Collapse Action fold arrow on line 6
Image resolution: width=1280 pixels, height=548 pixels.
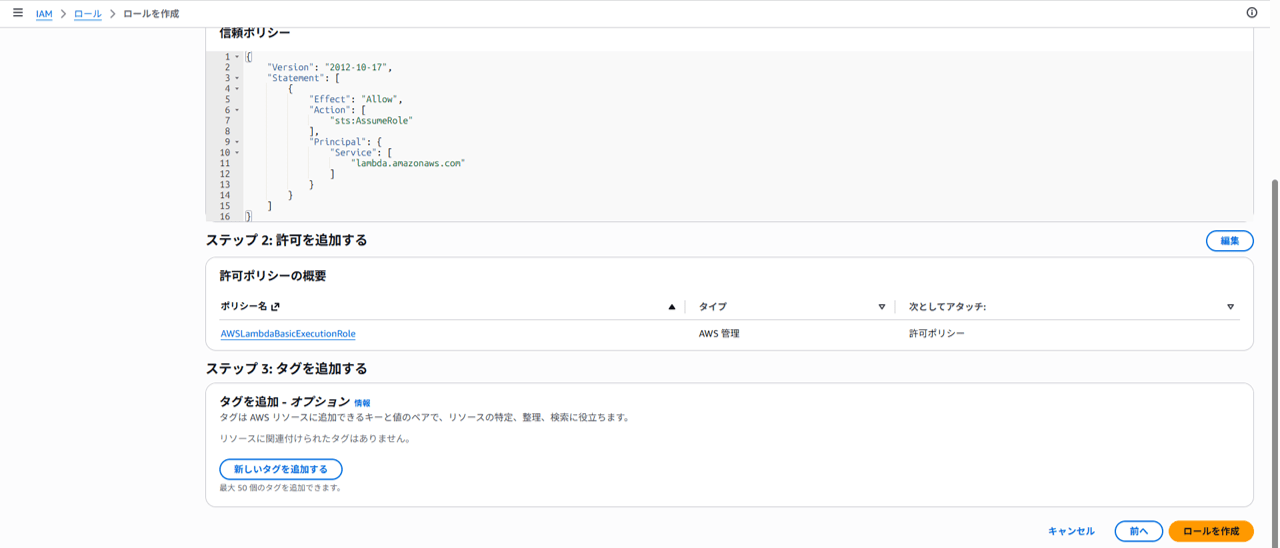[x=237, y=110]
